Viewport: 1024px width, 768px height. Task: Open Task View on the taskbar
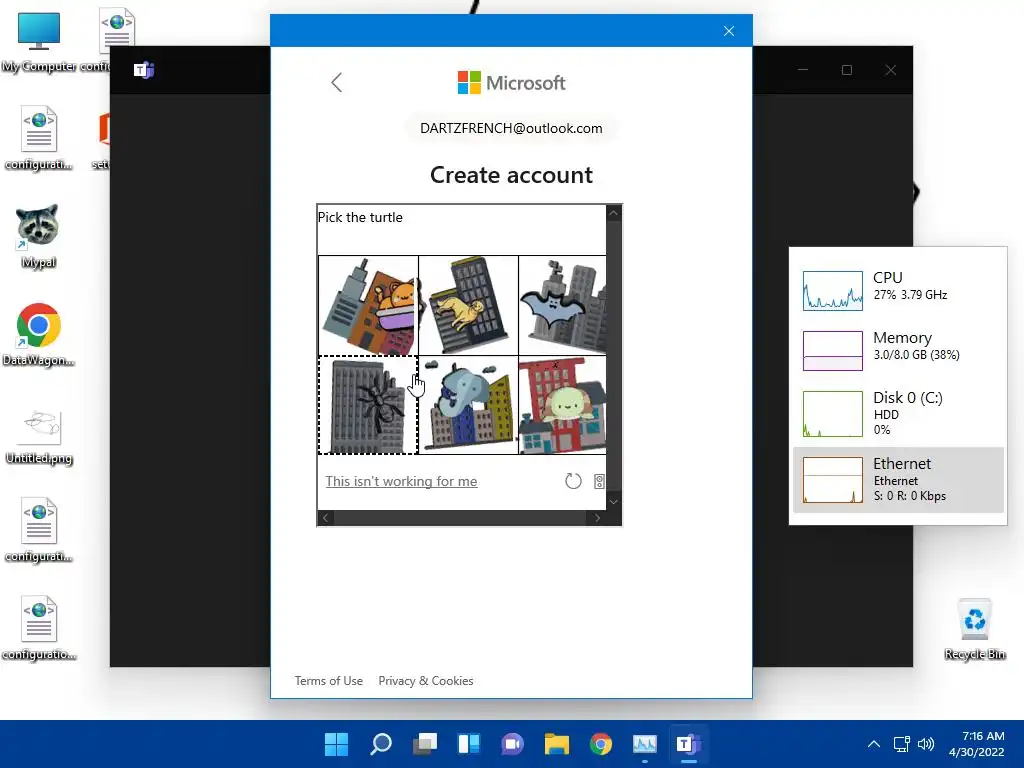[424, 744]
